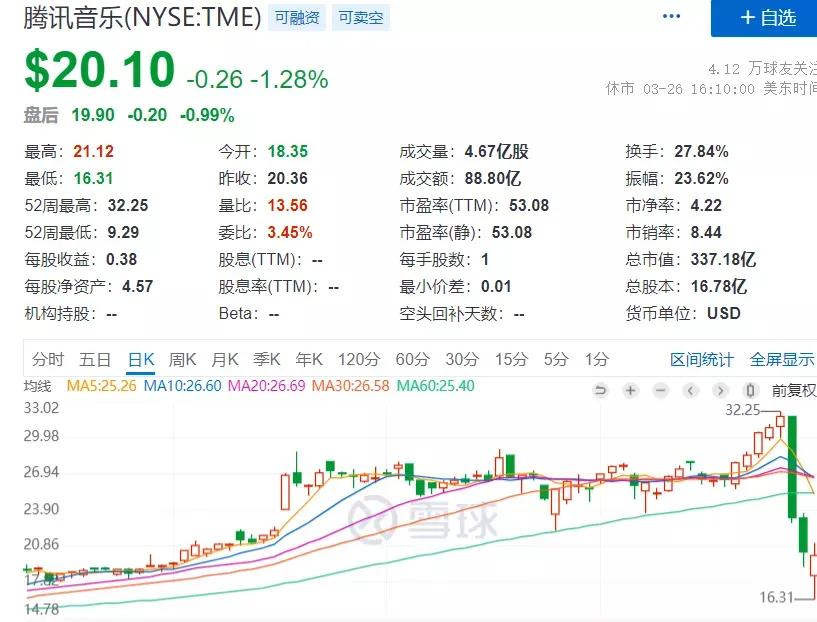Open the mobile/QR icon beside 前复权
Screen dimensions: 817x622
750,390
